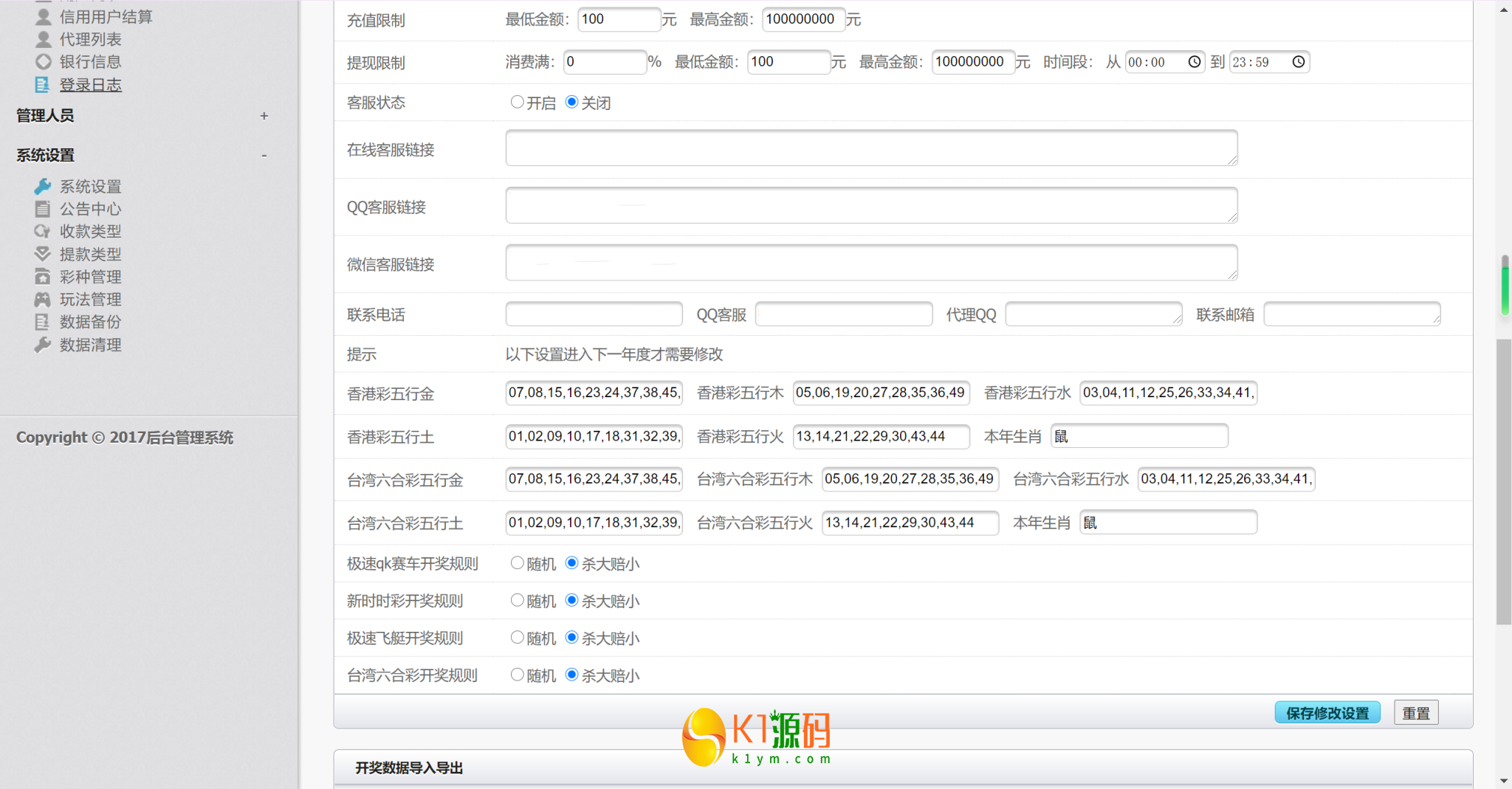Focus the 充值限制 最低金额 field
Screen dimensions: 1512x789
619,19
